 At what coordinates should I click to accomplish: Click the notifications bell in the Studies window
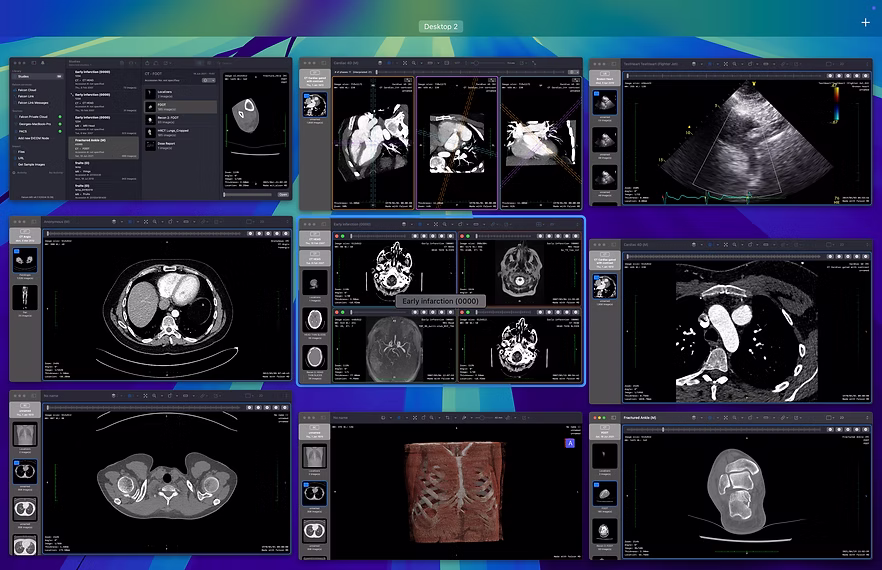coord(43,63)
